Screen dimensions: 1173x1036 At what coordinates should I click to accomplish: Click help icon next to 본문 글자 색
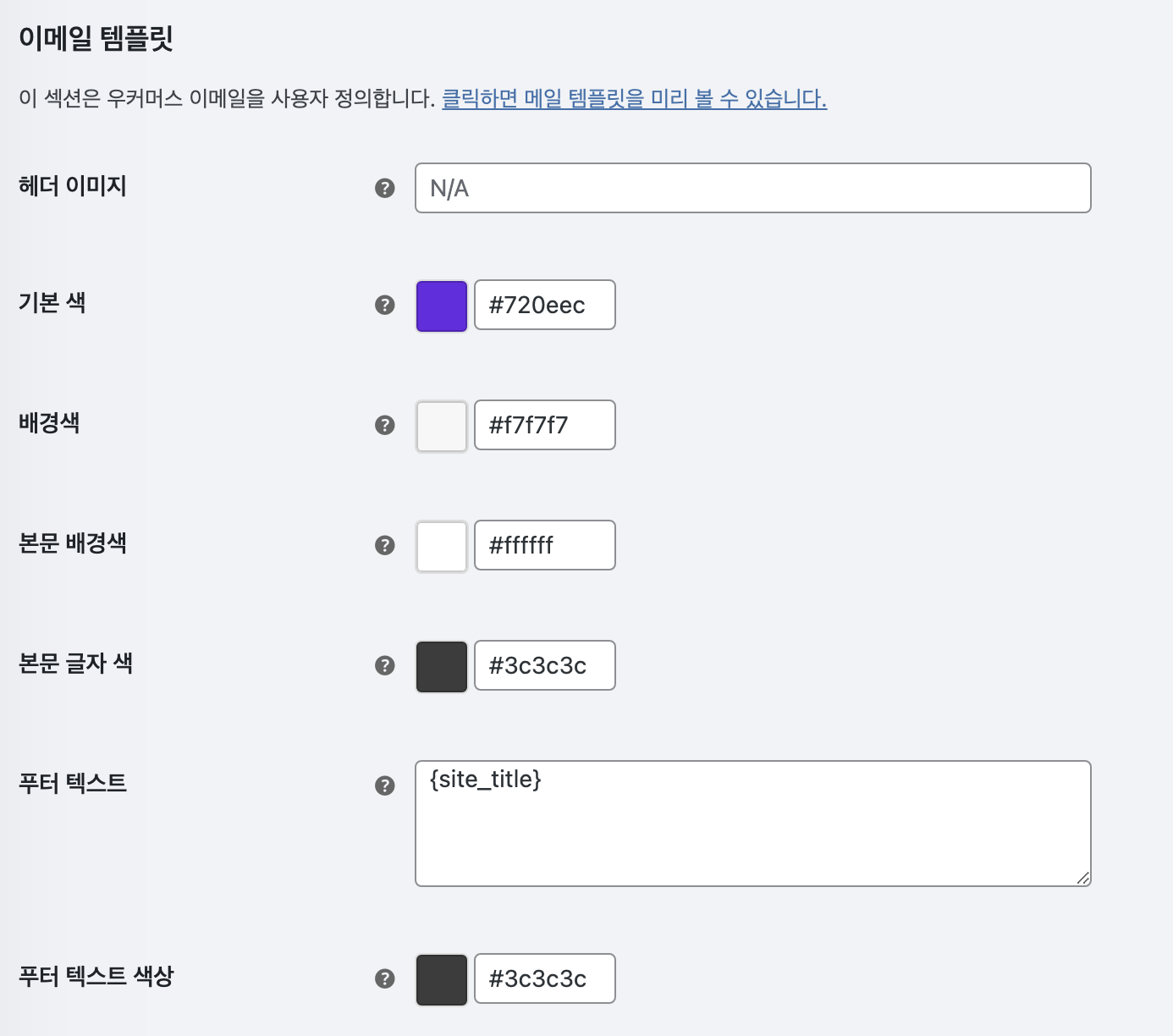(385, 665)
